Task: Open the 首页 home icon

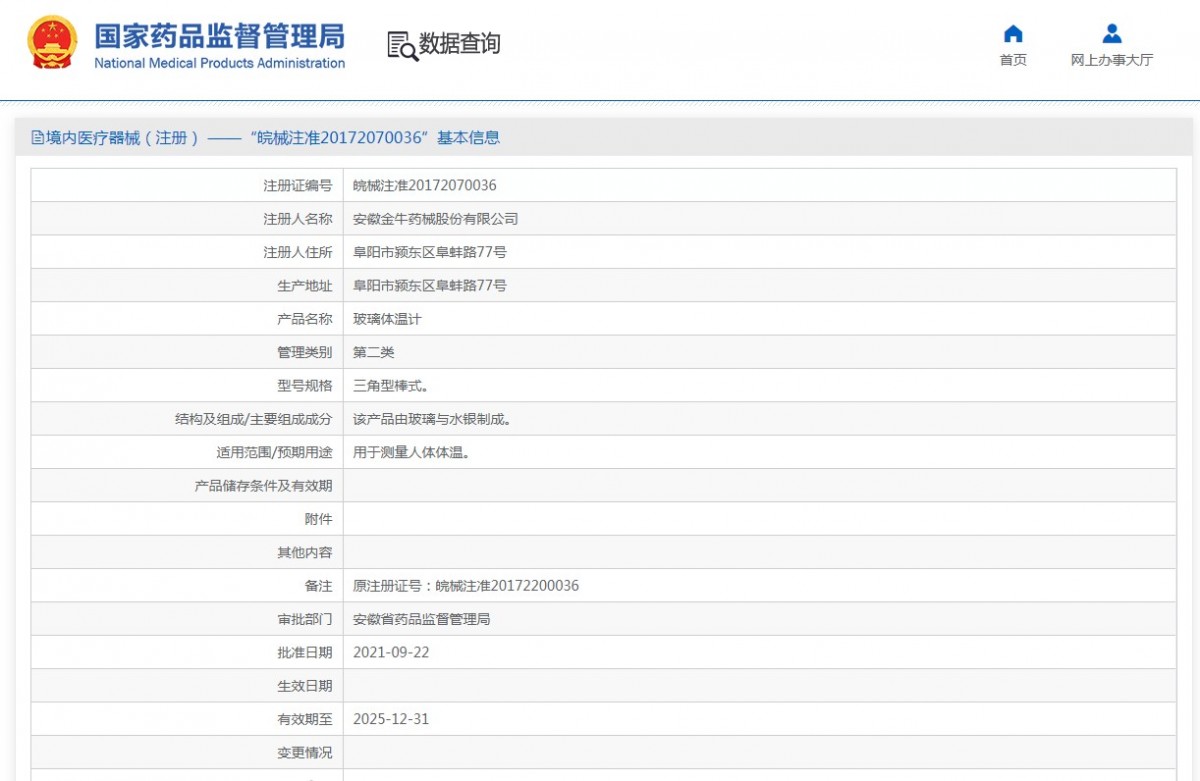Action: [x=1013, y=34]
